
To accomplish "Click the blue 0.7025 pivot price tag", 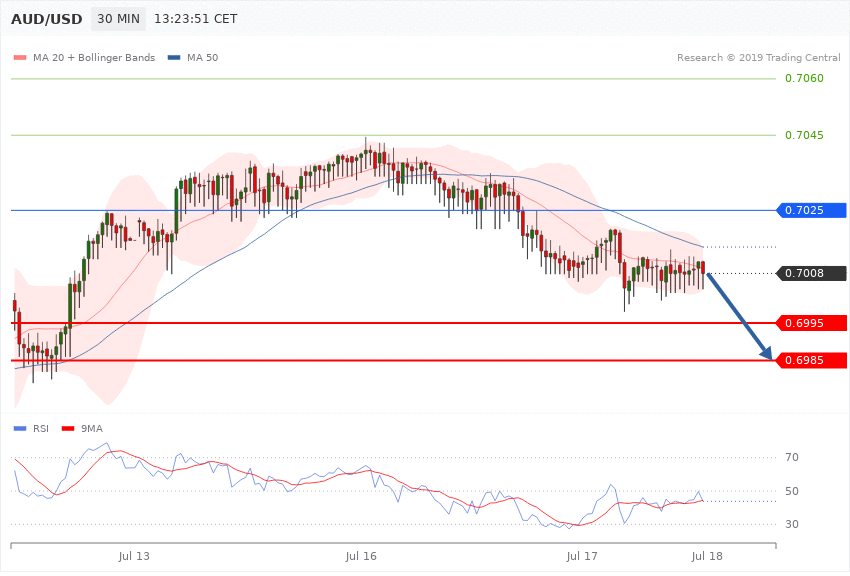I will tap(812, 210).
